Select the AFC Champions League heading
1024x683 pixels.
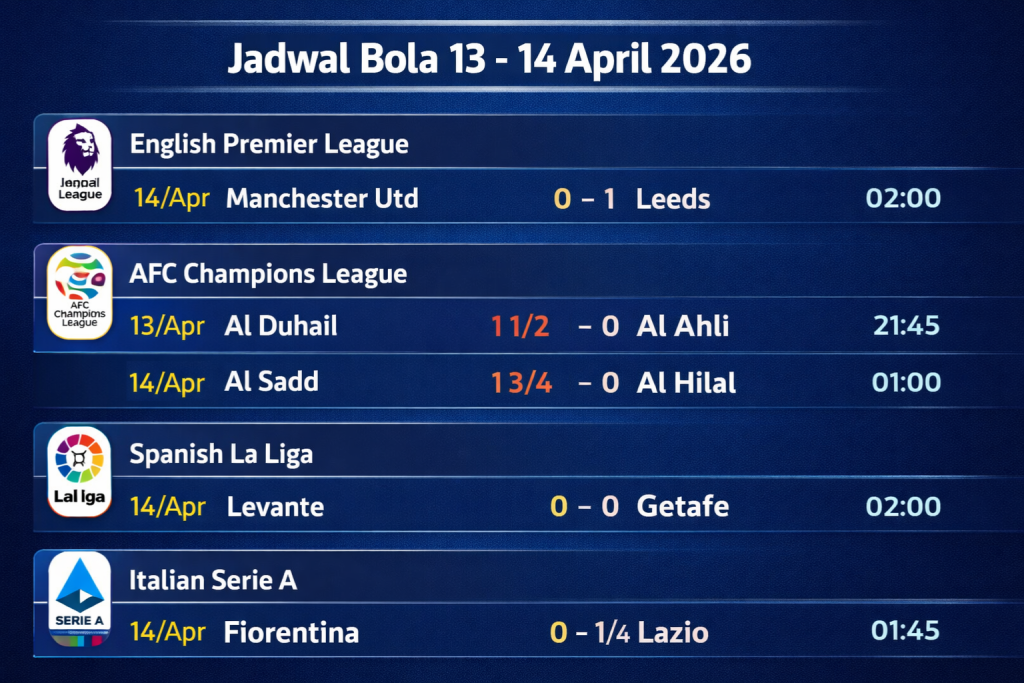(x=268, y=273)
